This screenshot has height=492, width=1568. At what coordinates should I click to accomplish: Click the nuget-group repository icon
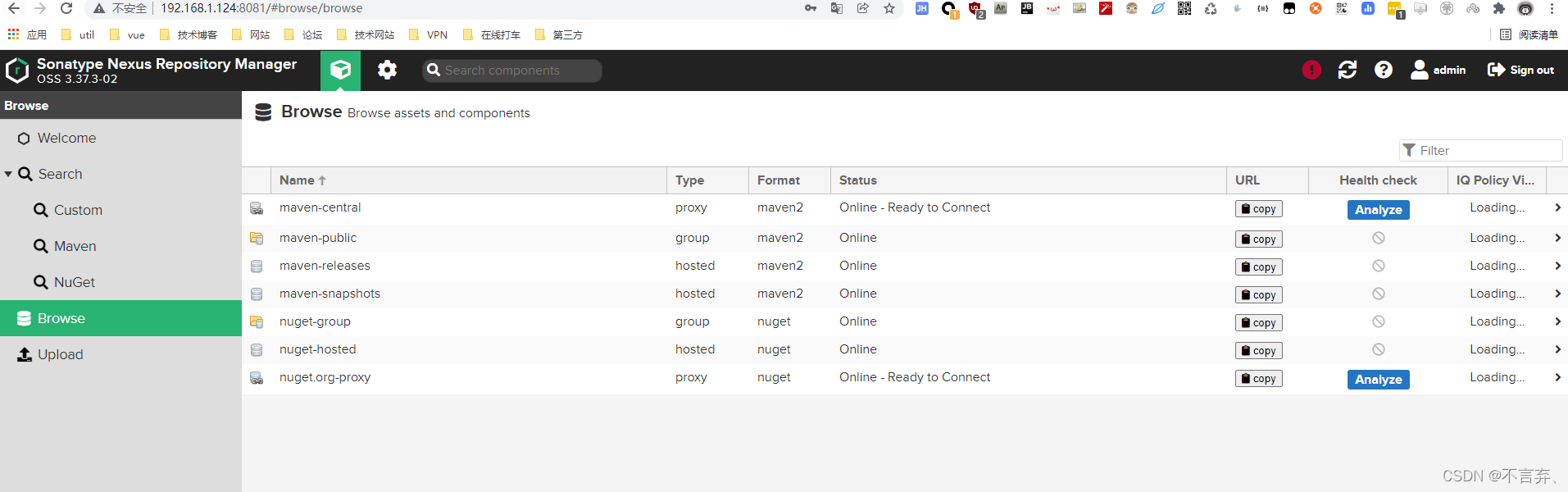(257, 322)
